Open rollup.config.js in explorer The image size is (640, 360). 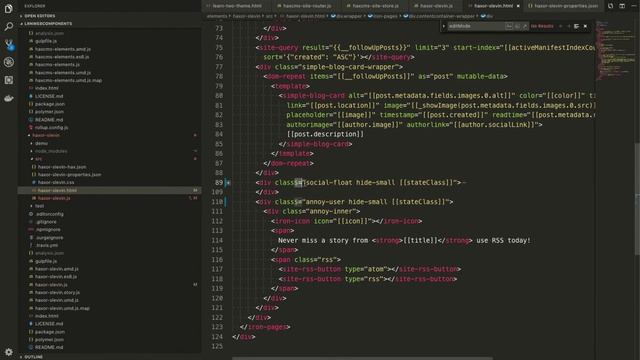point(51,128)
